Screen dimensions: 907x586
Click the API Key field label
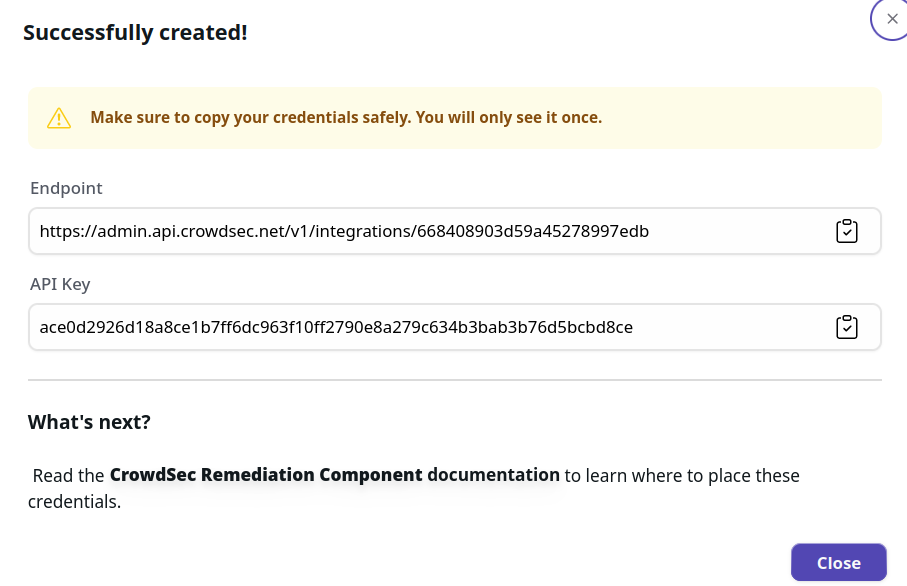tap(60, 284)
